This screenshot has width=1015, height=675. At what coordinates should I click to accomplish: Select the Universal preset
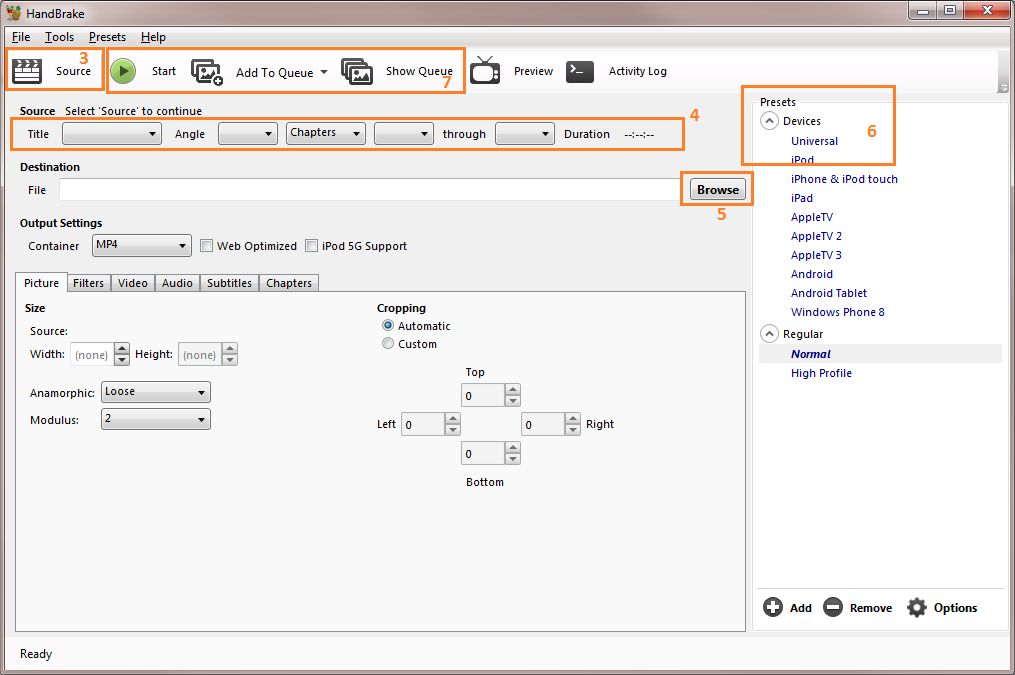click(814, 141)
